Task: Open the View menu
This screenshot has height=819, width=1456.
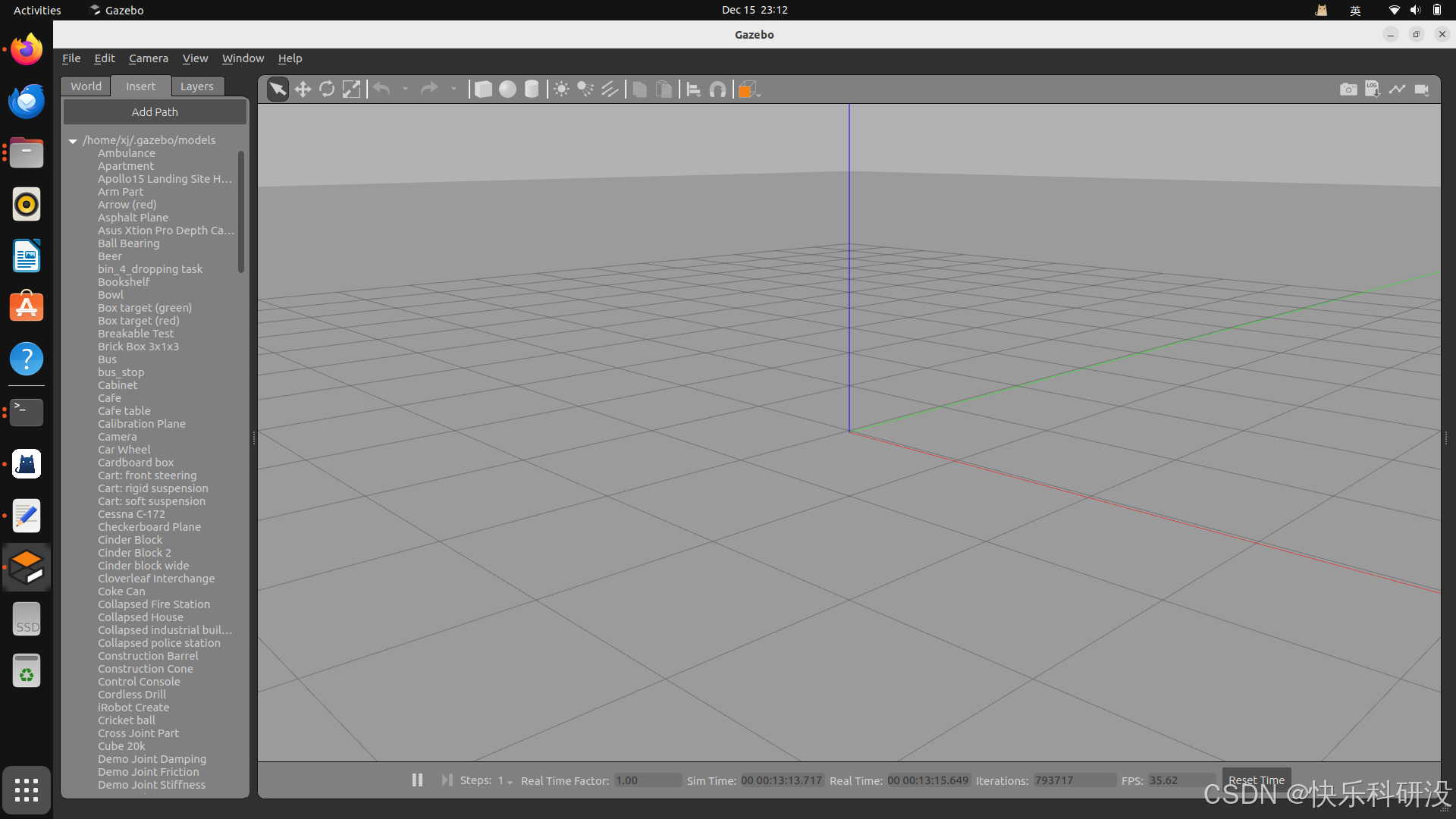Action: 194,58
